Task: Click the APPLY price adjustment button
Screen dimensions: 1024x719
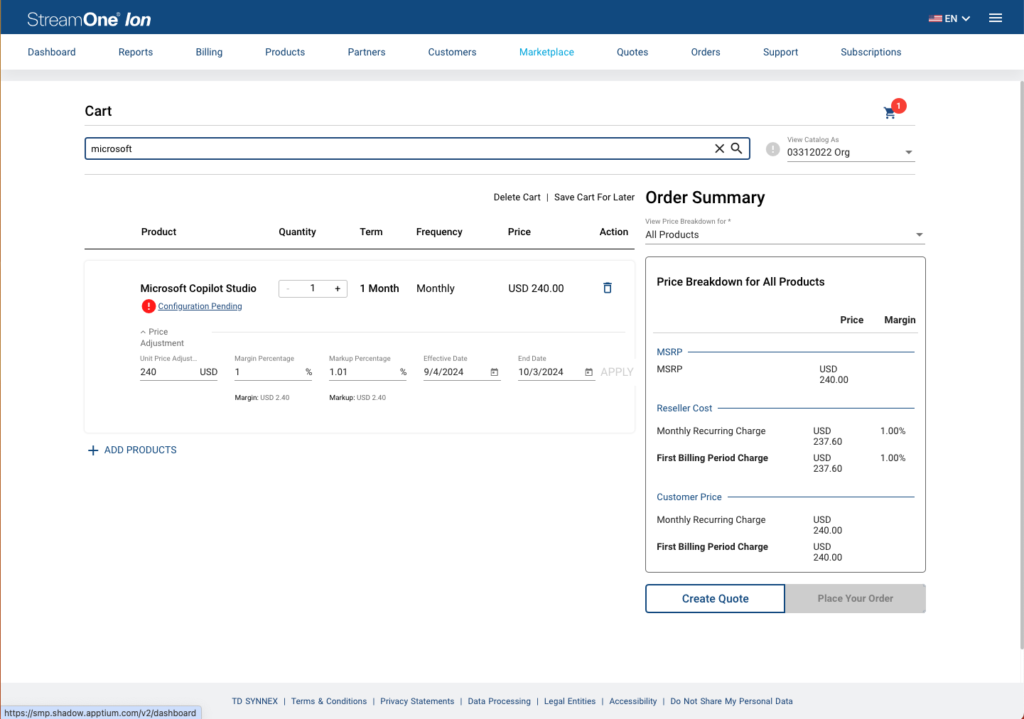Action: (616, 372)
